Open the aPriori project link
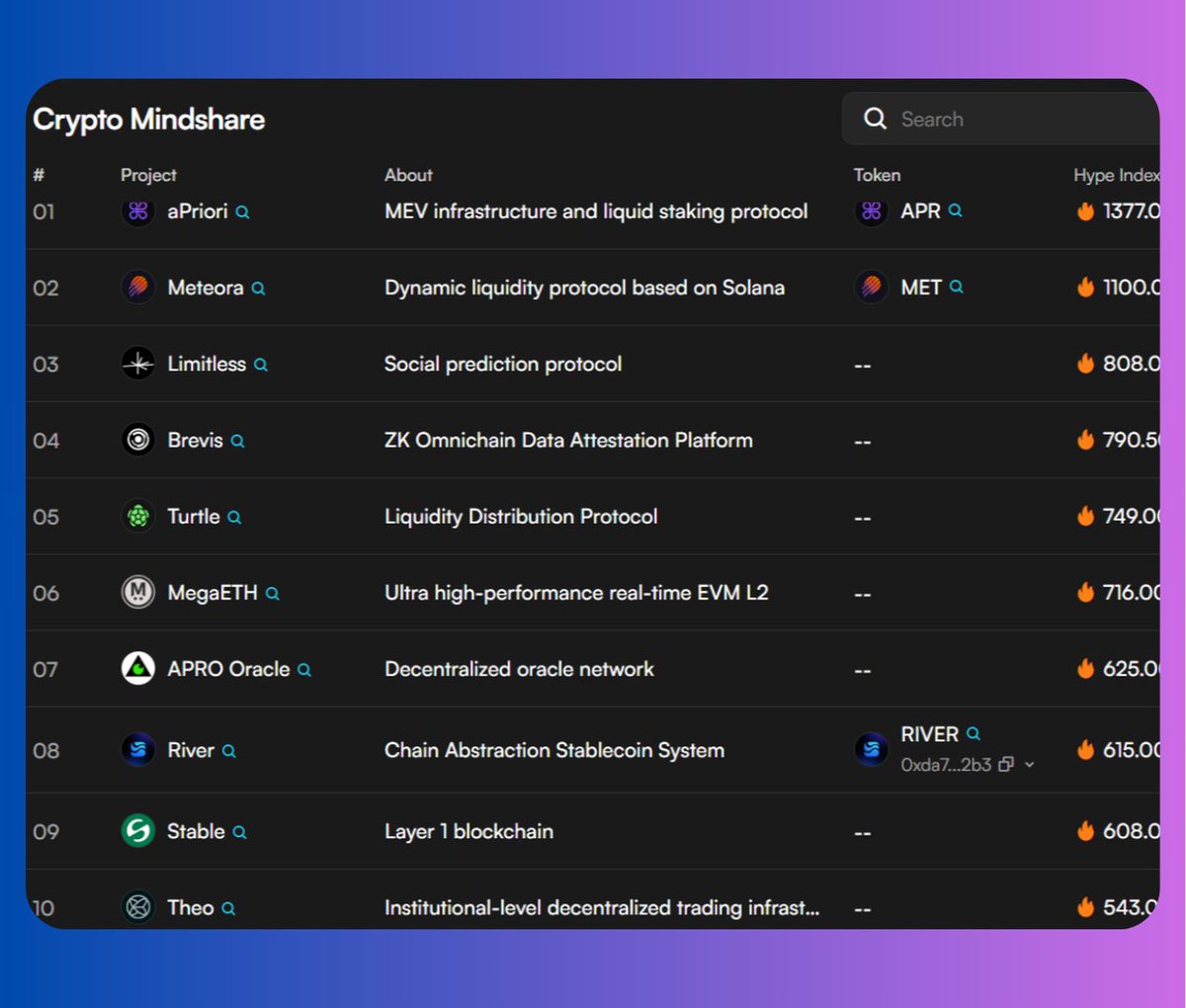The width and height of the screenshot is (1186, 1008). [x=198, y=211]
